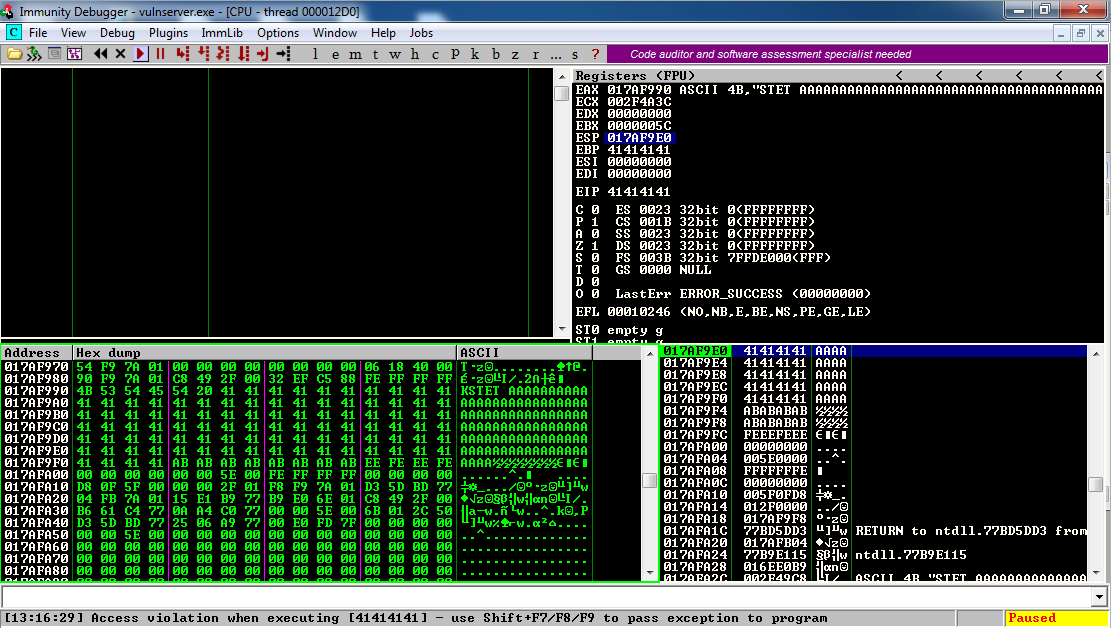Image resolution: width=1111 pixels, height=628 pixels.
Task: Click the red Execute till return icon
Action: click(263, 54)
